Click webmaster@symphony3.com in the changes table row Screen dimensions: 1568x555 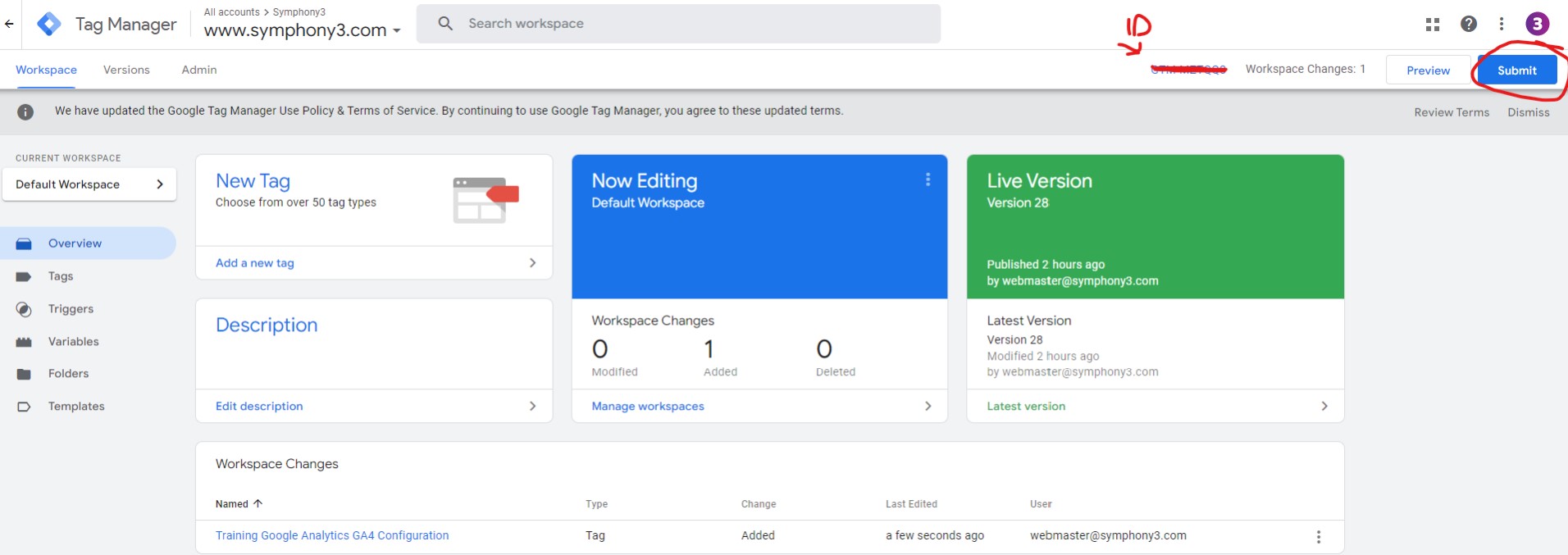pos(1108,535)
